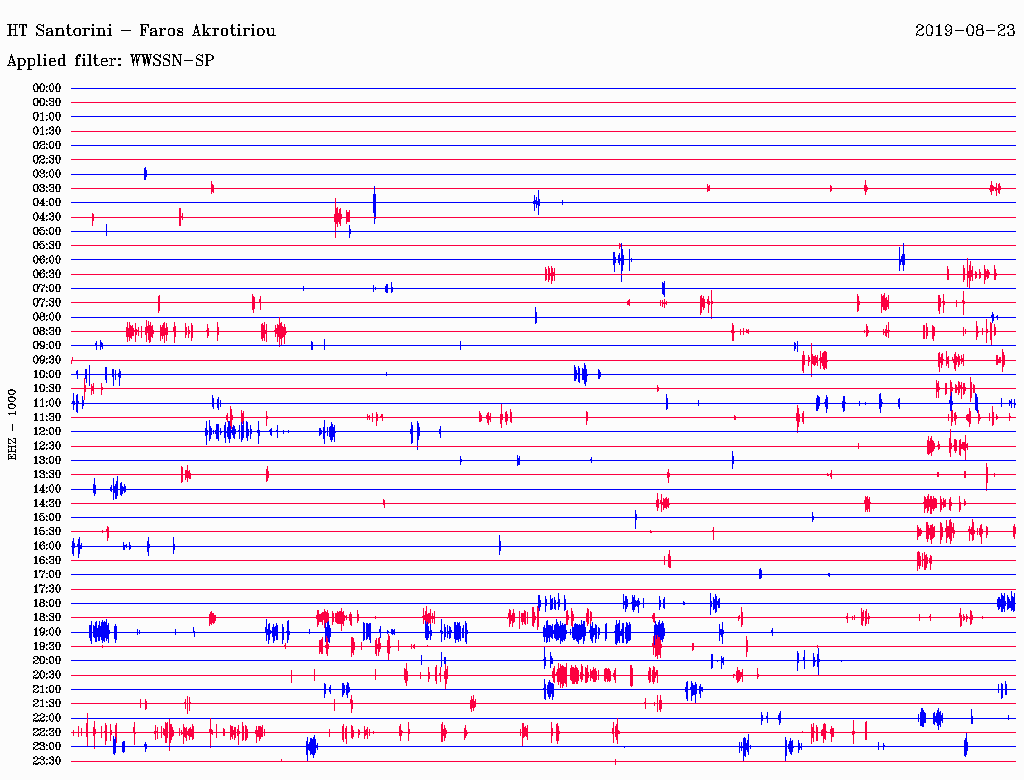Click the 10:00 time label
The width and height of the screenshot is (1024, 780).
tap(47, 374)
